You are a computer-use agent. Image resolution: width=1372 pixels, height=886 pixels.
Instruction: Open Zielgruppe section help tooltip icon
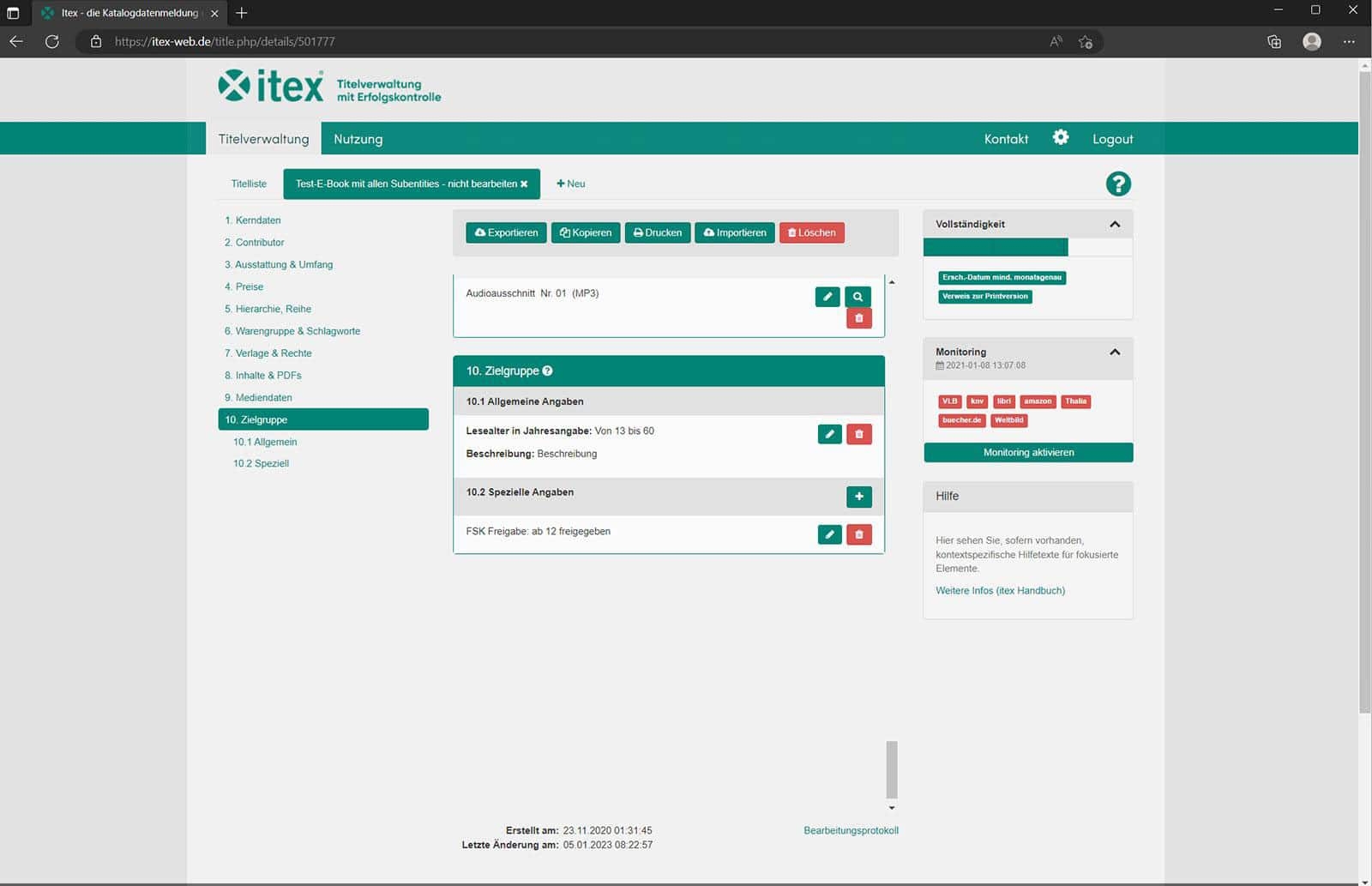click(x=547, y=371)
